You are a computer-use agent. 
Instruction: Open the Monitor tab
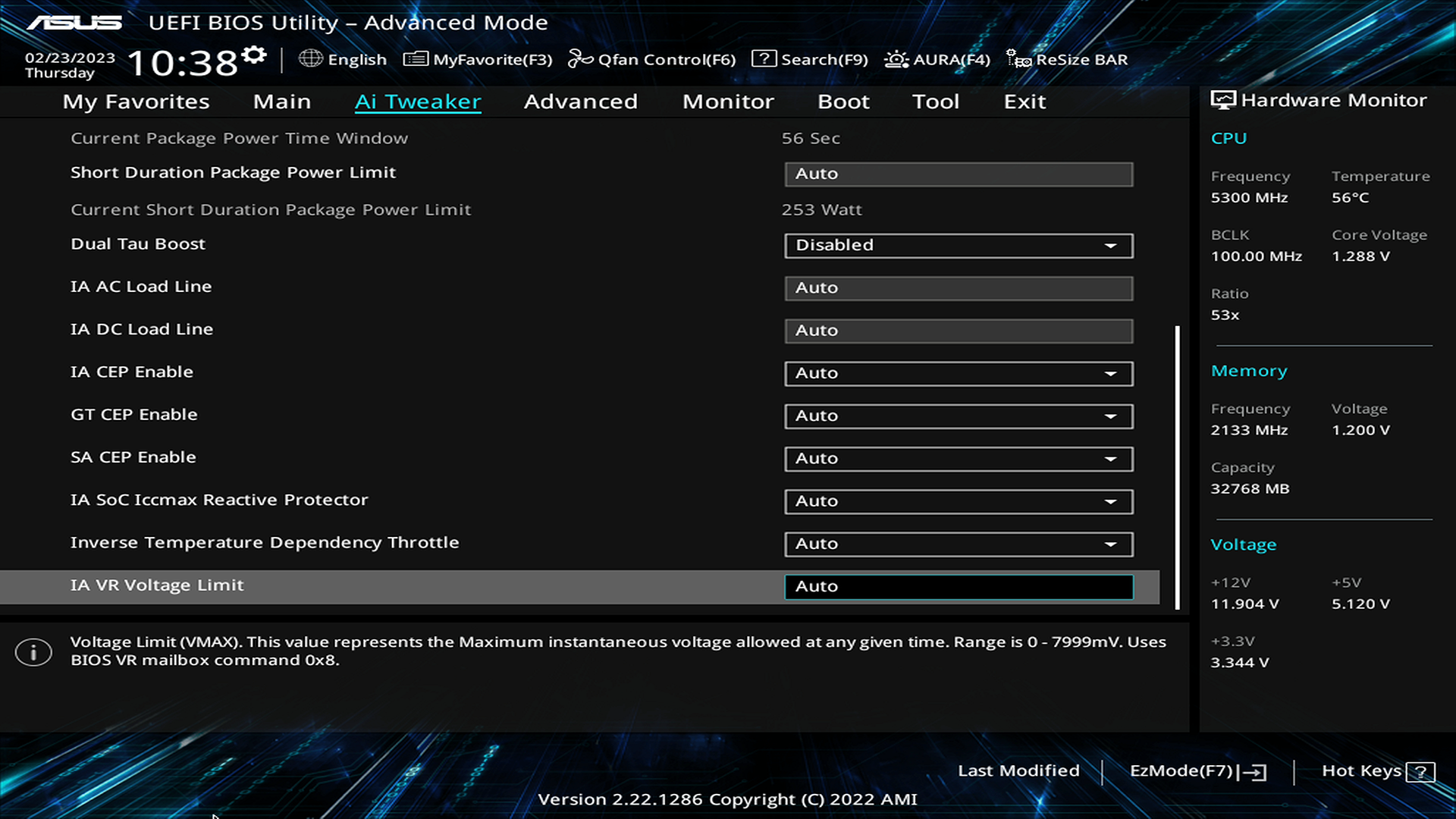tap(728, 102)
